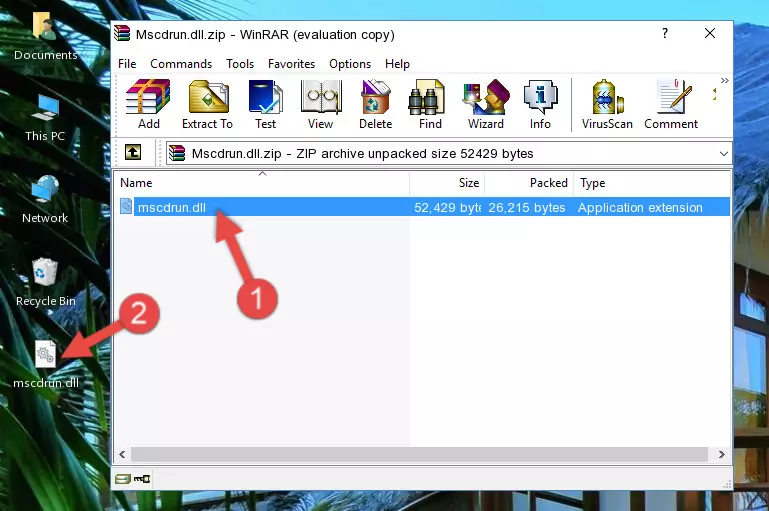
Task: Select the Documents desktop icon
Action: point(45,37)
